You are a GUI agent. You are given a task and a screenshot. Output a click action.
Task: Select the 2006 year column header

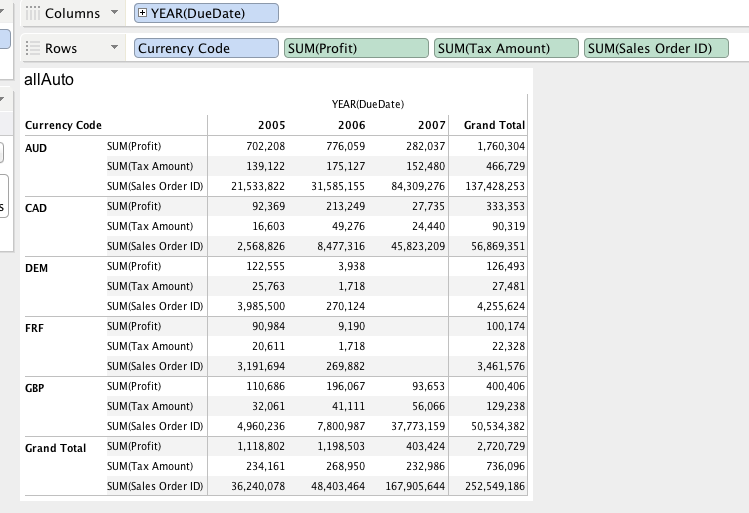[x=351, y=125]
